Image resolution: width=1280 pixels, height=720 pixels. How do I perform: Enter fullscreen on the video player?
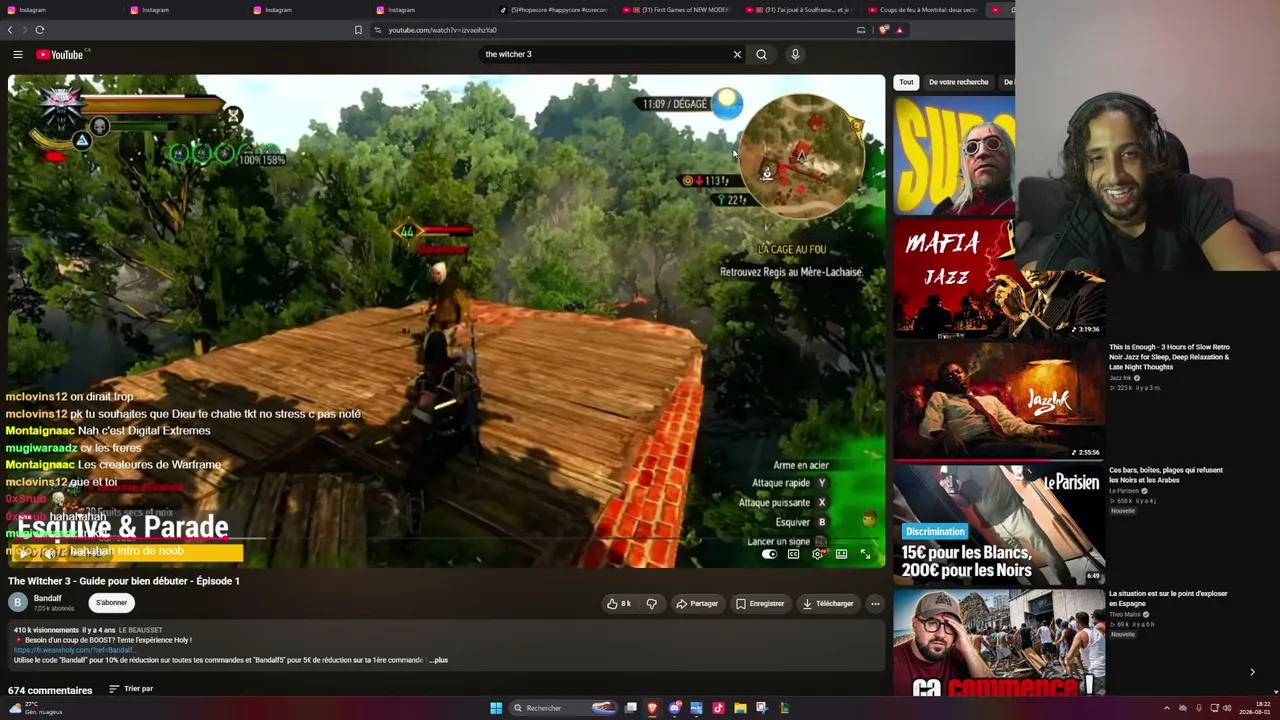[865, 554]
